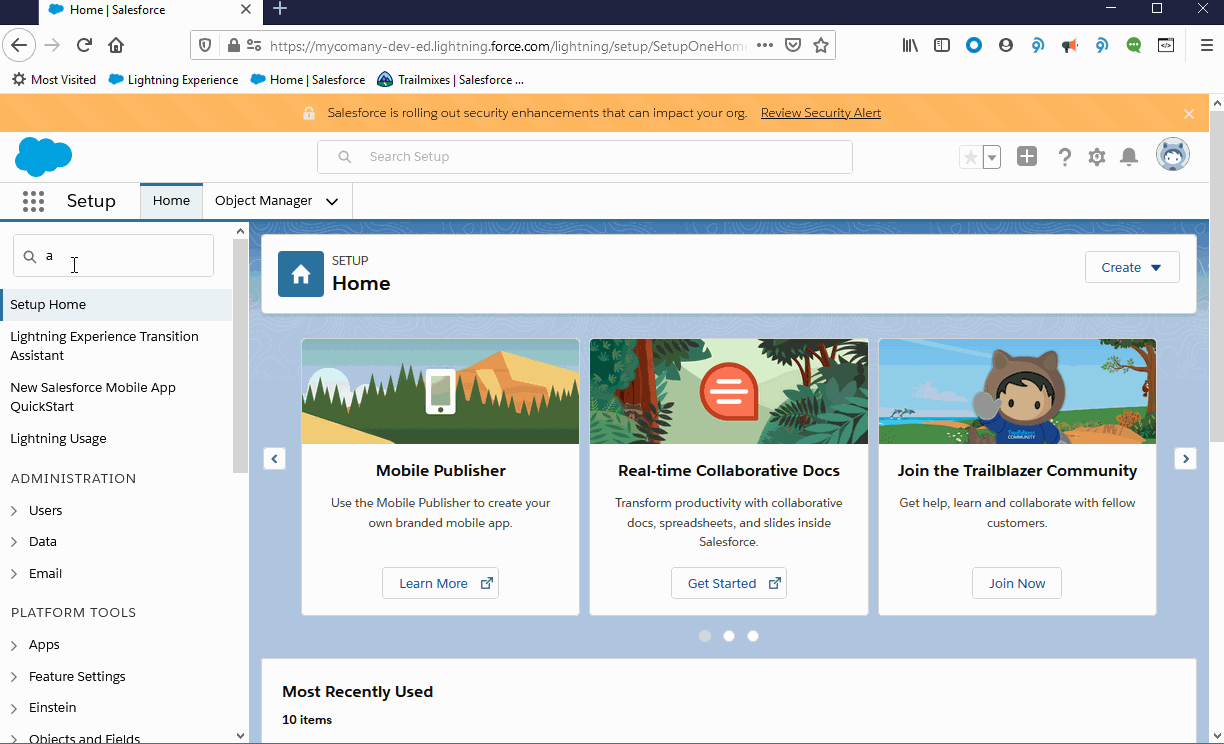Viewport: 1224px width, 744px height.
Task: Expand the Users tree node
Action: coord(14,511)
